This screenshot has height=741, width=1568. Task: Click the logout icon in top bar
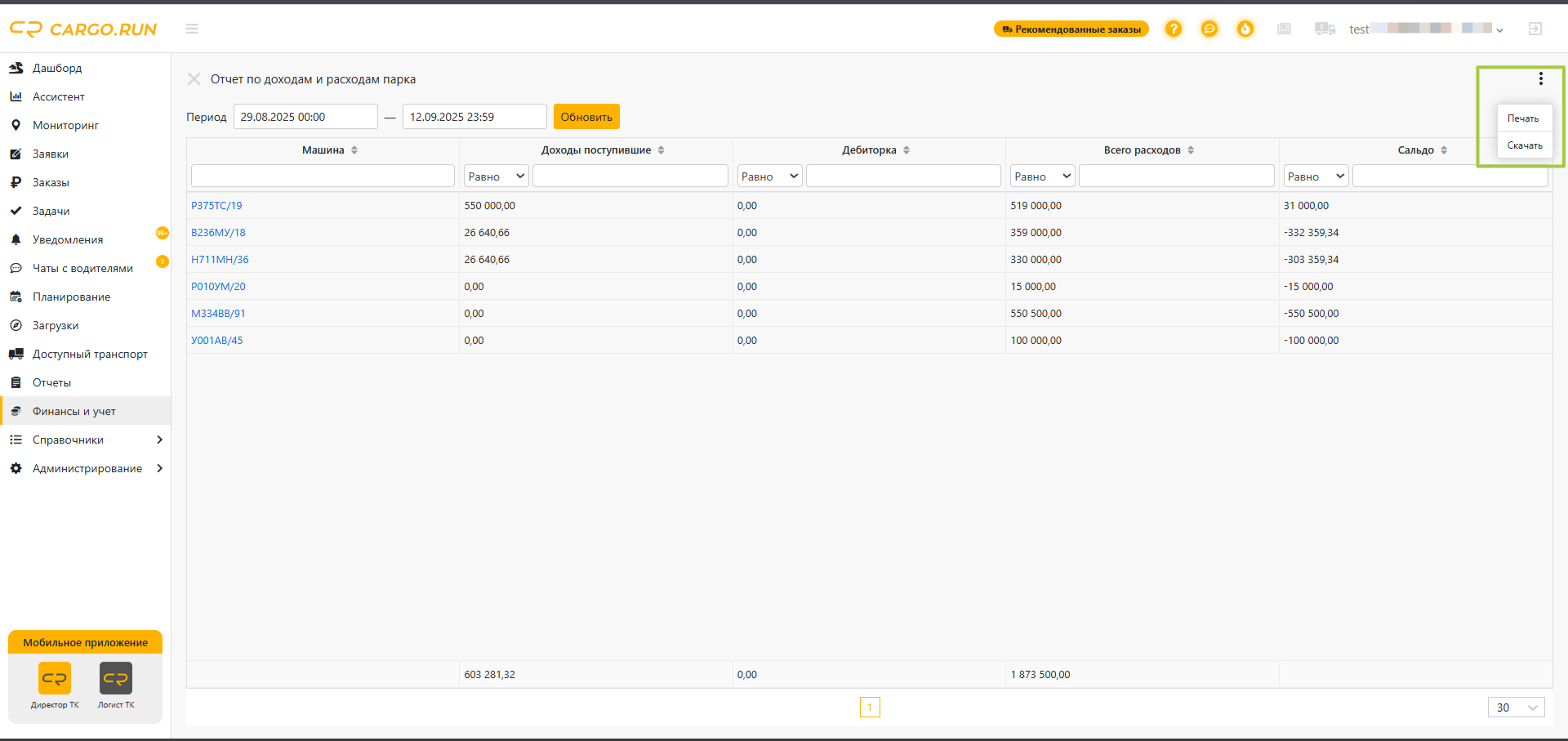coord(1535,29)
